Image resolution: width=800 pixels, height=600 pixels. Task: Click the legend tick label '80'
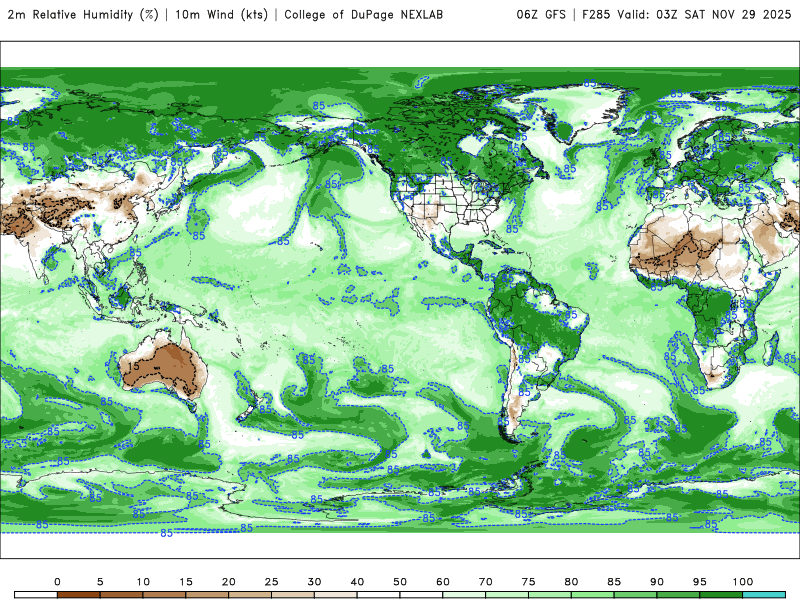tap(571, 582)
